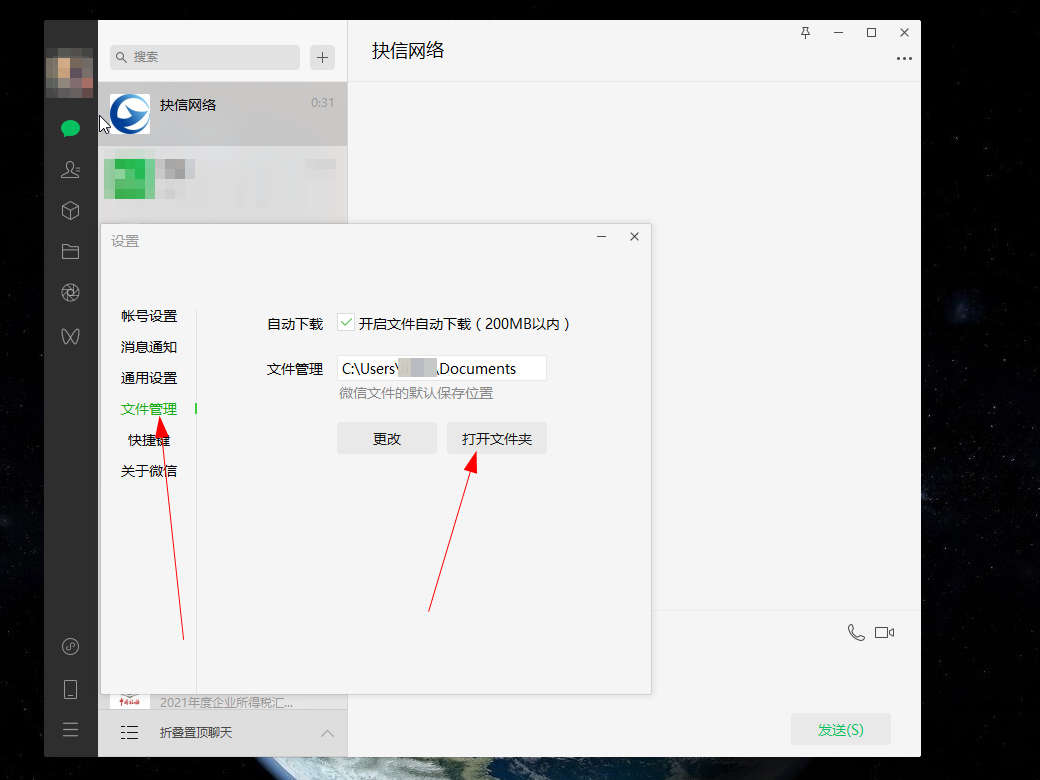The width and height of the screenshot is (1040, 780).
Task: Collapse the 折叠置顶聊天 section arrow
Action: click(327, 733)
